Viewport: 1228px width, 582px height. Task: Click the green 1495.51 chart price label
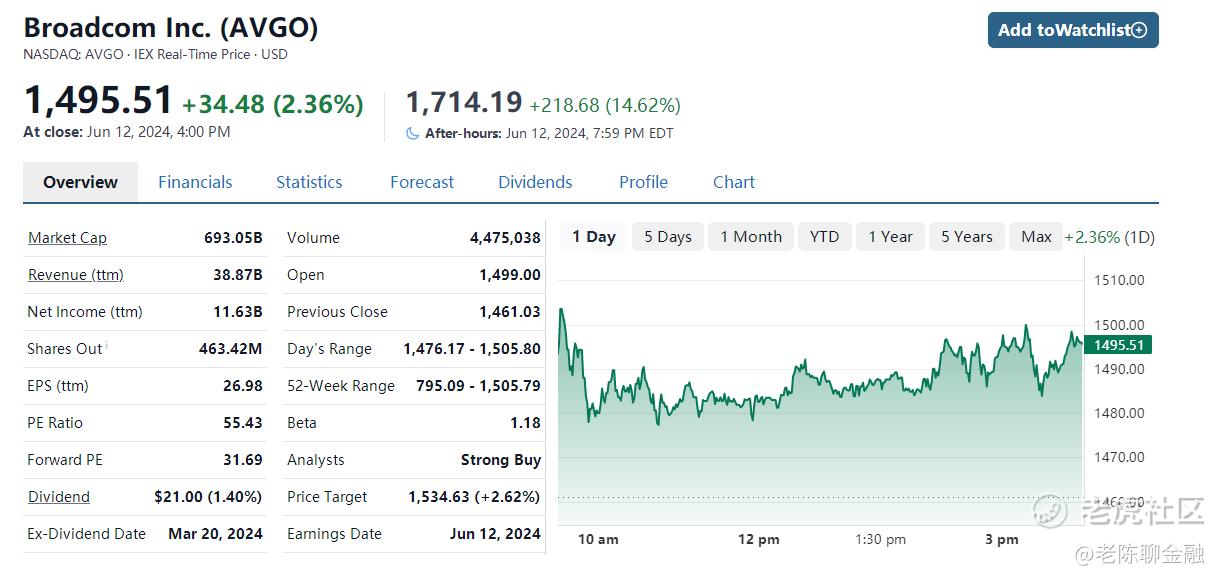point(1122,345)
